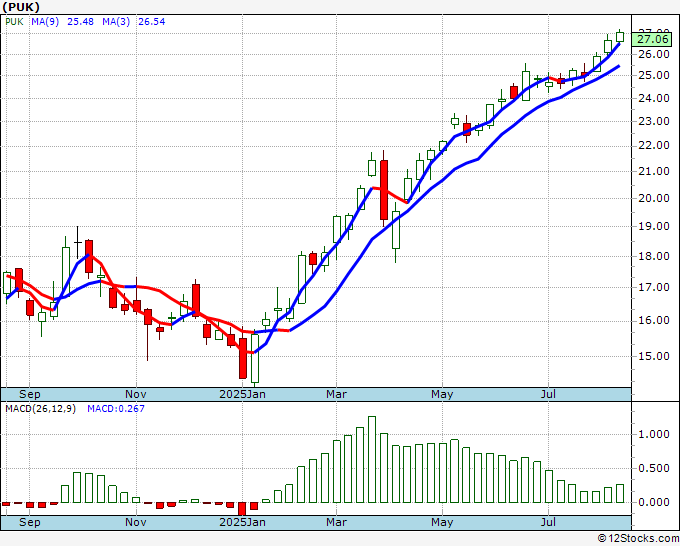
Task: Click the (PUK) chart title
Action: 21,7
